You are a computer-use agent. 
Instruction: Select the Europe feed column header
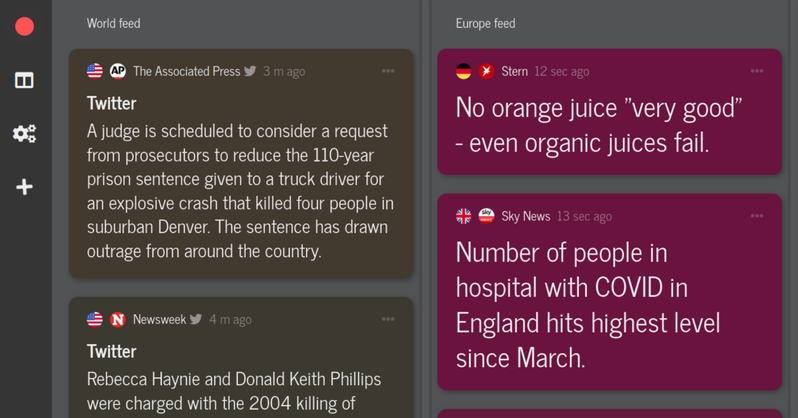pyautogui.click(x=485, y=23)
